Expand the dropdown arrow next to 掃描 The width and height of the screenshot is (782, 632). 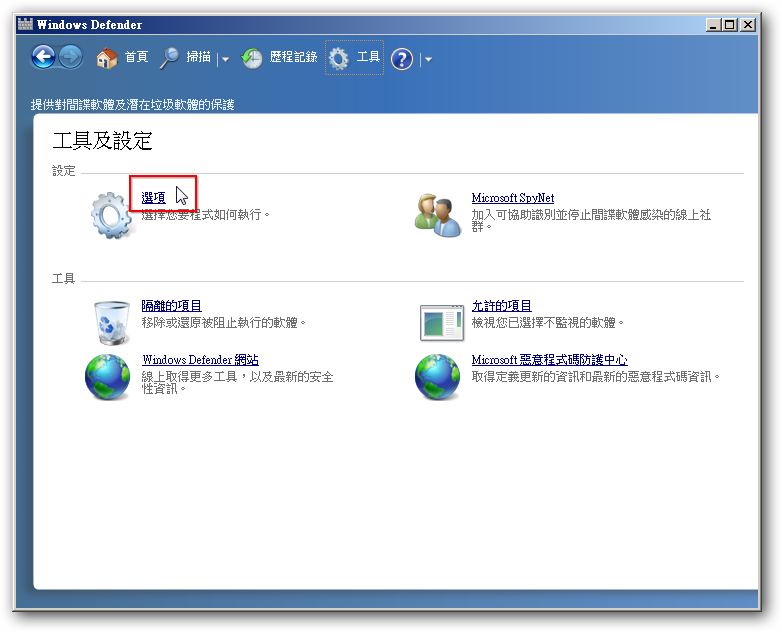coord(225,59)
